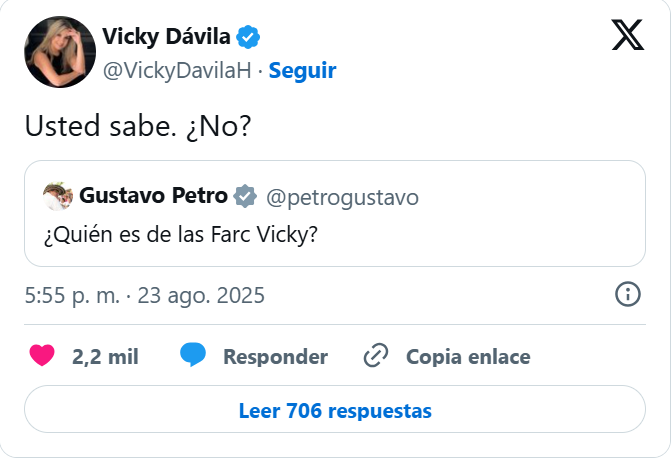Open the tweet info circle icon

(627, 296)
